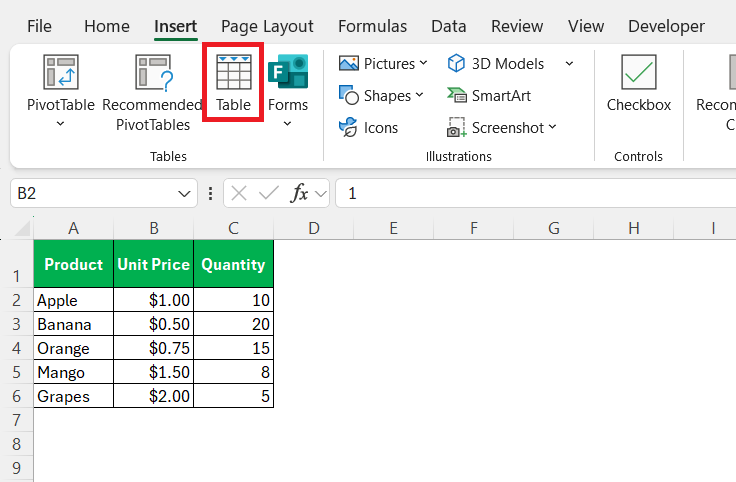736x482 pixels.
Task: Select the $2.00 price cell
Action: [x=153, y=396]
